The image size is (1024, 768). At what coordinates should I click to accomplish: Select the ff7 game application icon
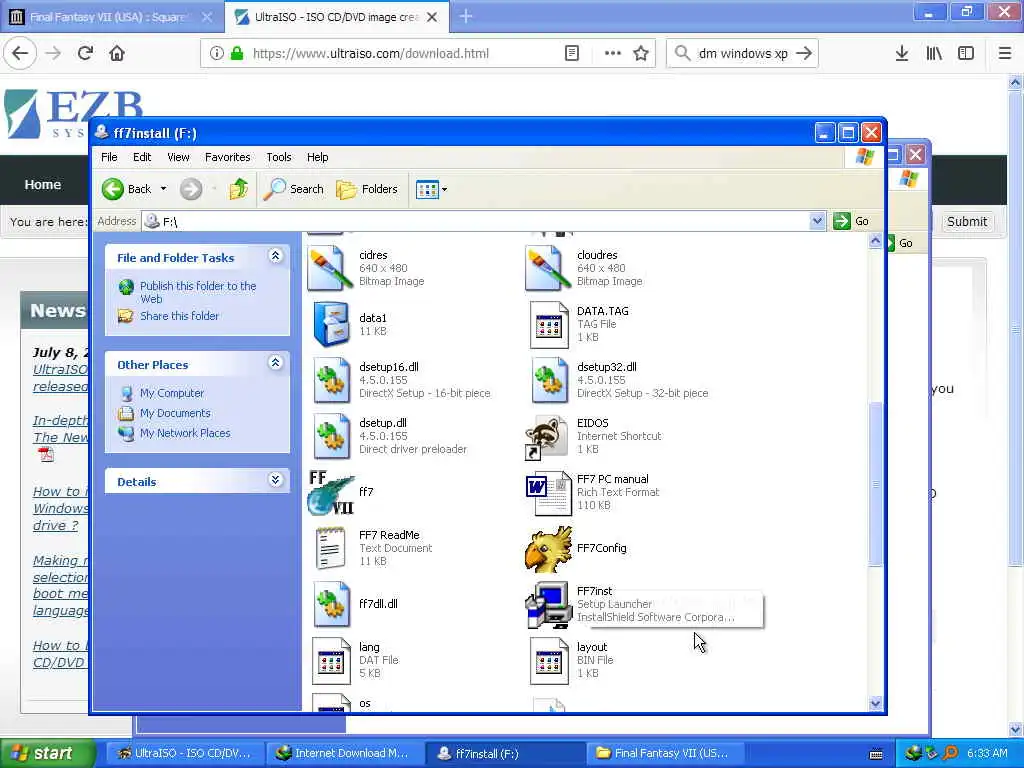[x=331, y=492]
